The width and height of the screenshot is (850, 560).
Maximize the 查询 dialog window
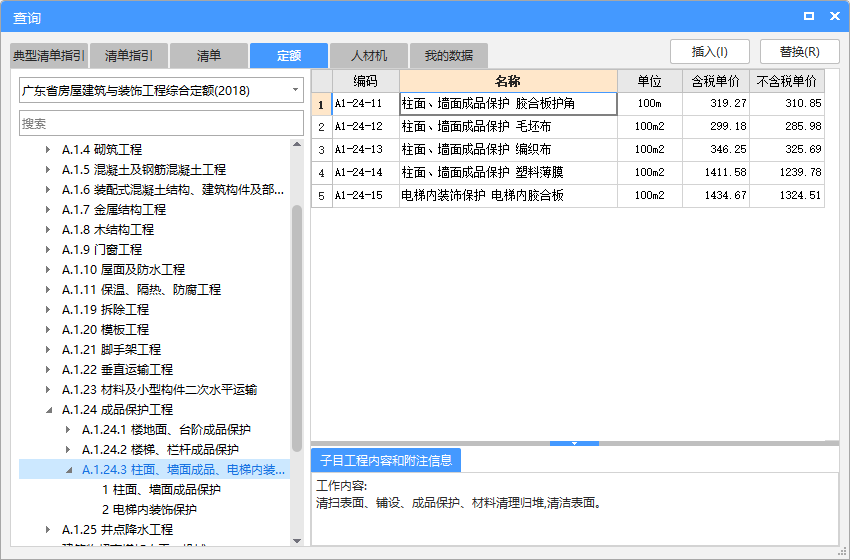click(x=809, y=16)
